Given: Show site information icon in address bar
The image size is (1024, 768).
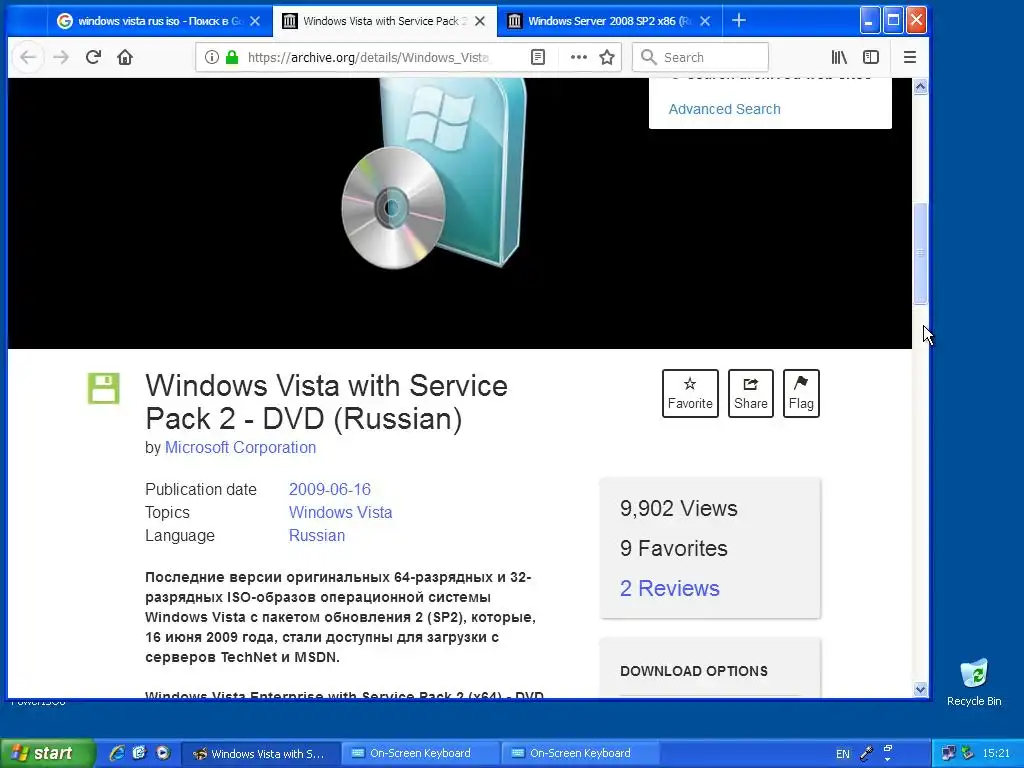Looking at the screenshot, I should pos(212,57).
